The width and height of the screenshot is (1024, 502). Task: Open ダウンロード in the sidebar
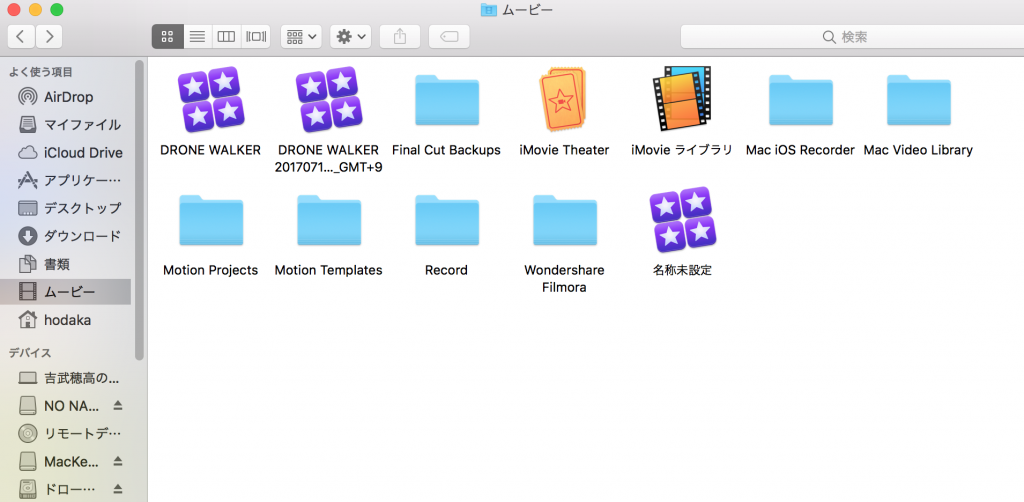pos(65,236)
